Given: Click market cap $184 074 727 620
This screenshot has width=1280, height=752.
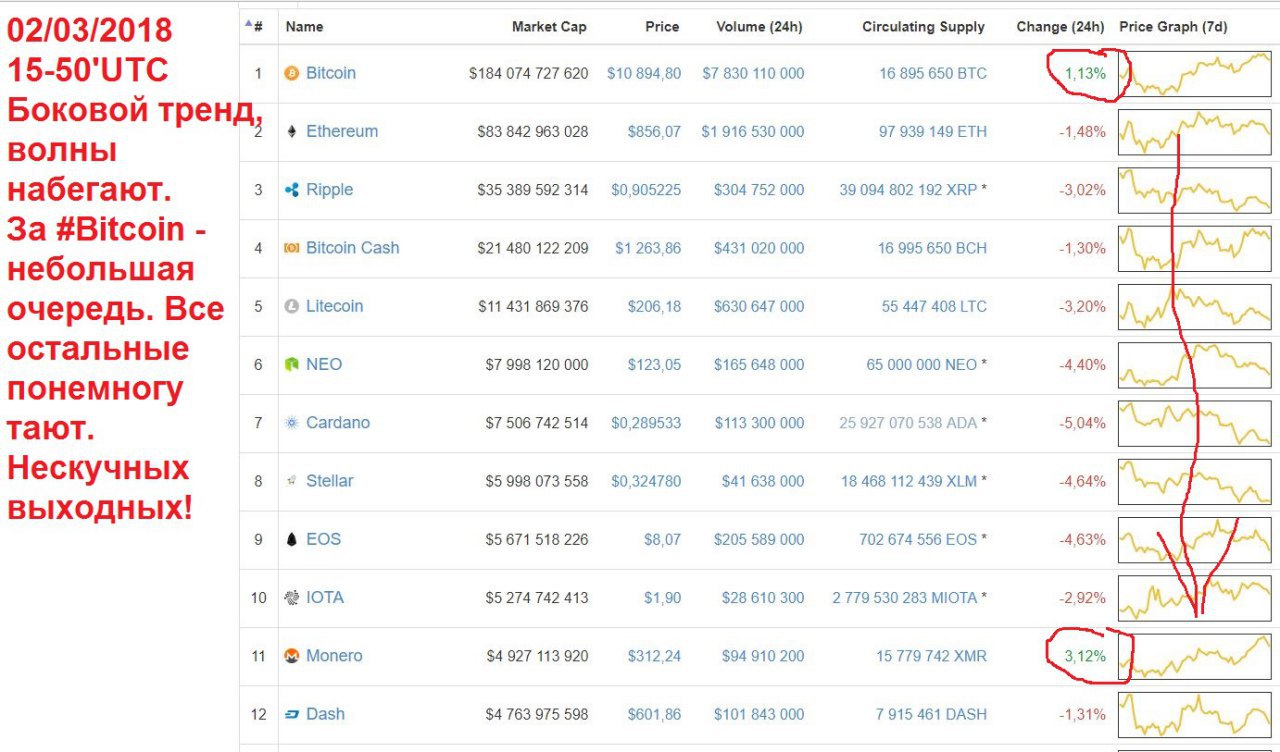Looking at the screenshot, I should 529,74.
